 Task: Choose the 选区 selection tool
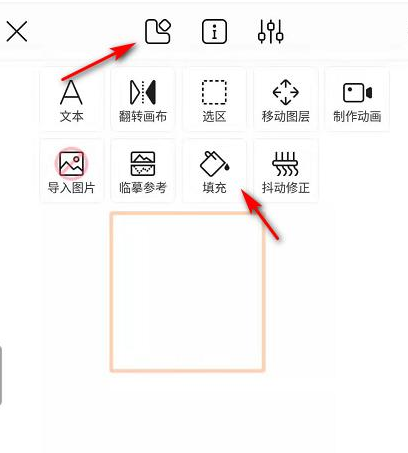[x=214, y=99]
